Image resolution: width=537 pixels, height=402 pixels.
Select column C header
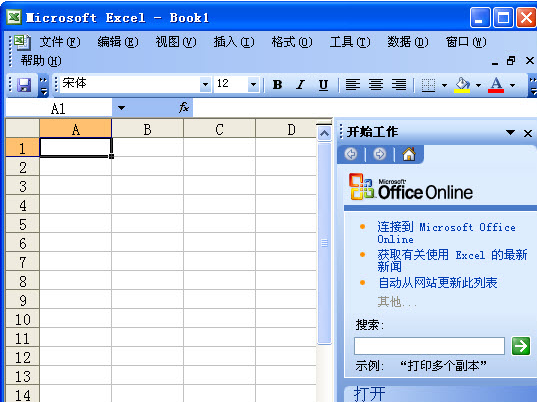click(x=220, y=129)
